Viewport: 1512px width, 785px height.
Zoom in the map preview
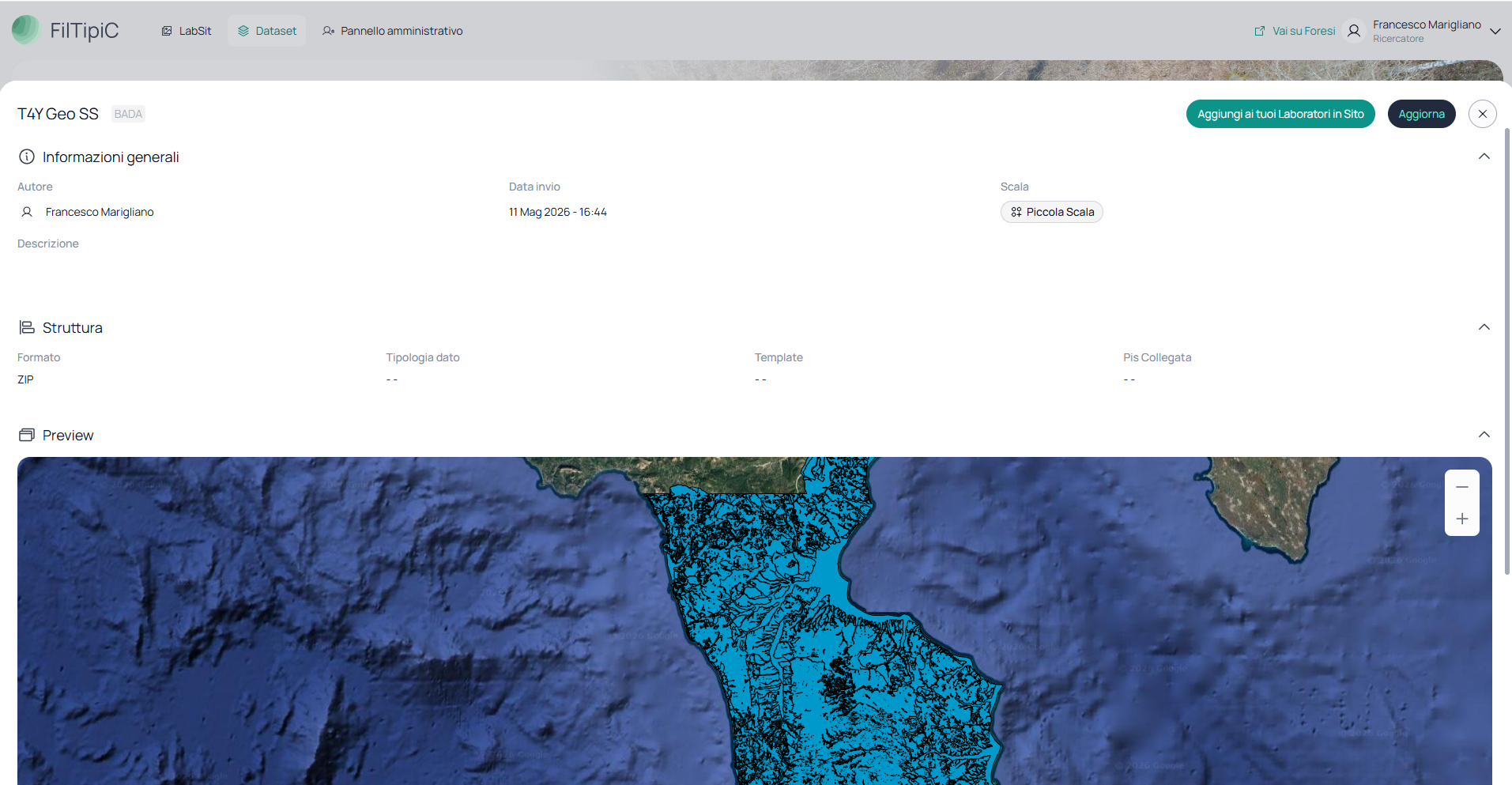1462,519
